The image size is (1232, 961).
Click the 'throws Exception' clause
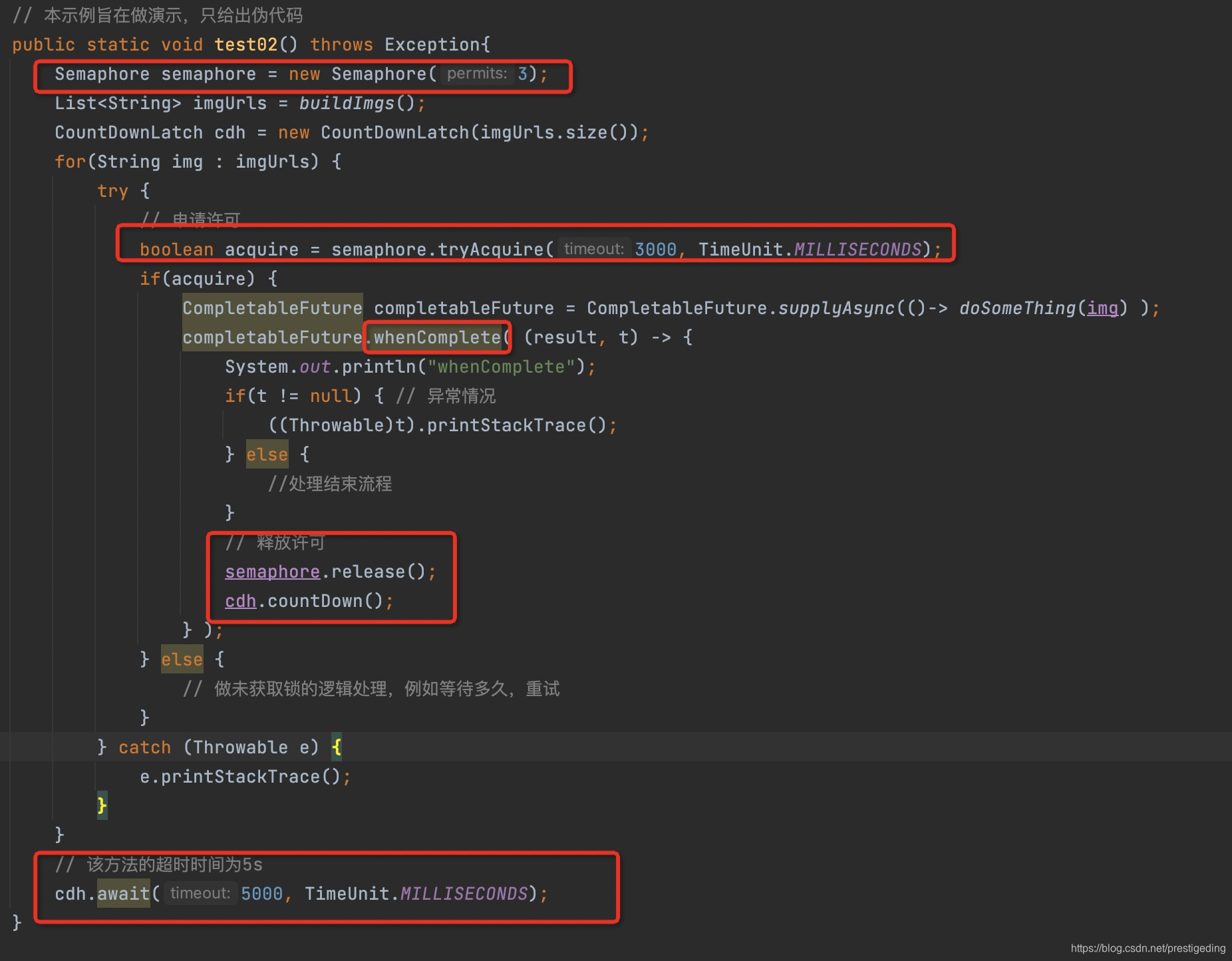point(394,45)
